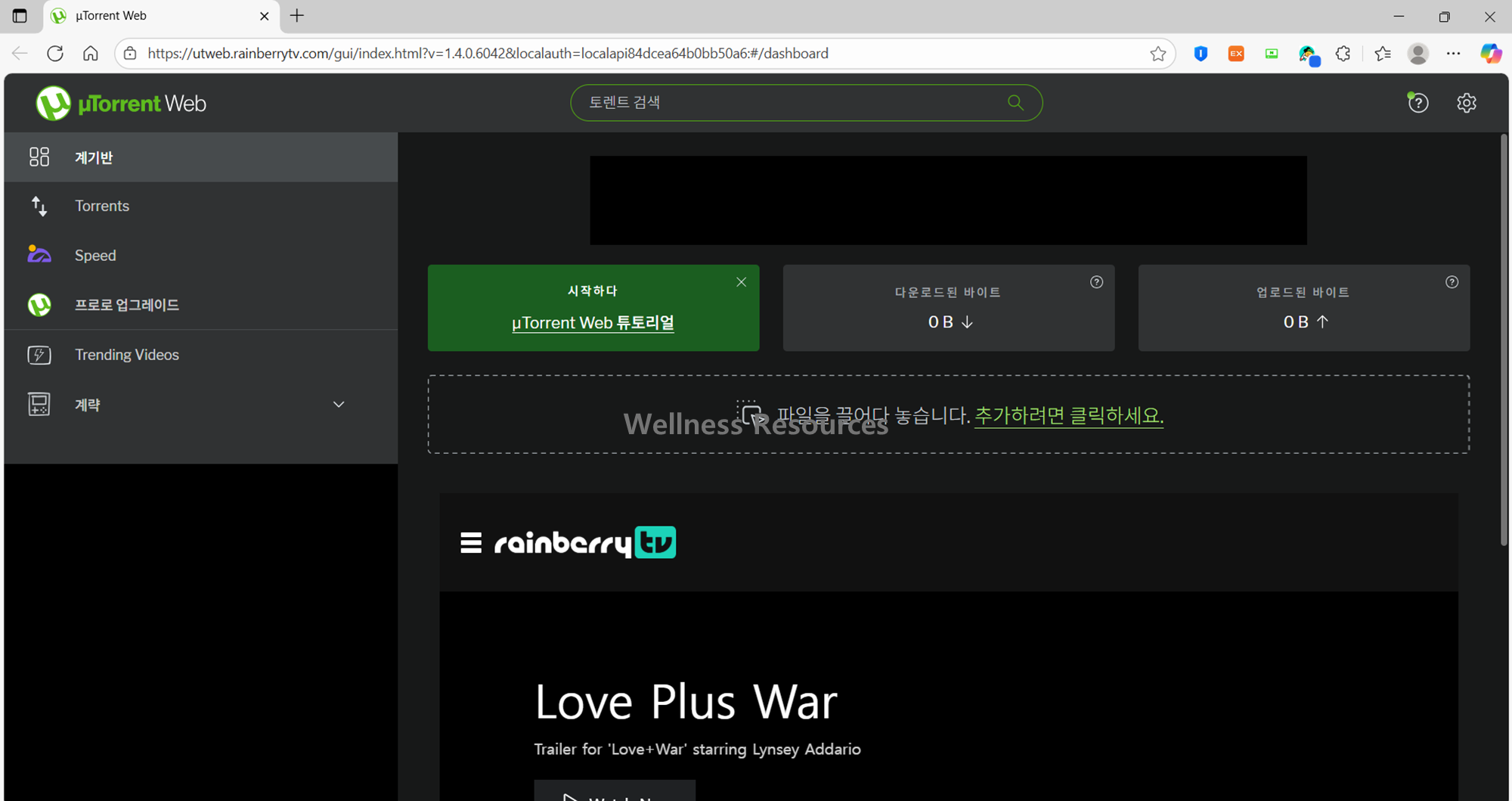Open the Bitwarden shield extension icon
Screen dimensions: 1512x801
click(x=1201, y=54)
